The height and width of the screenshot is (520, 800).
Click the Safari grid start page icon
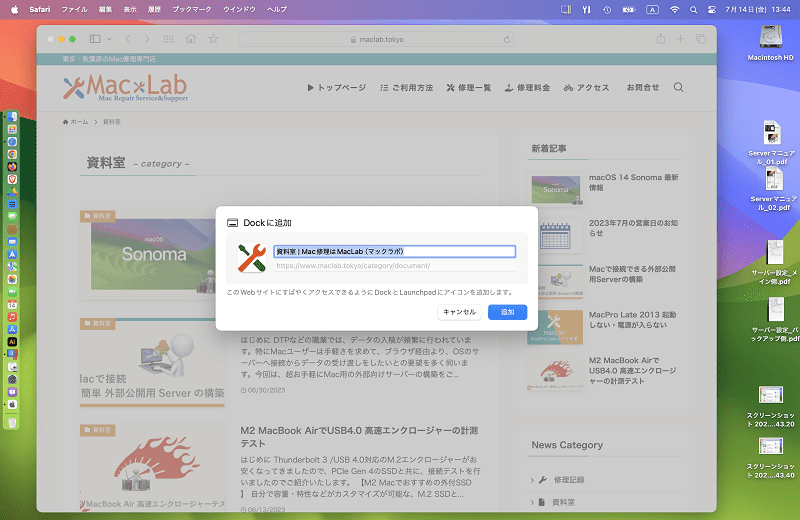(x=168, y=39)
